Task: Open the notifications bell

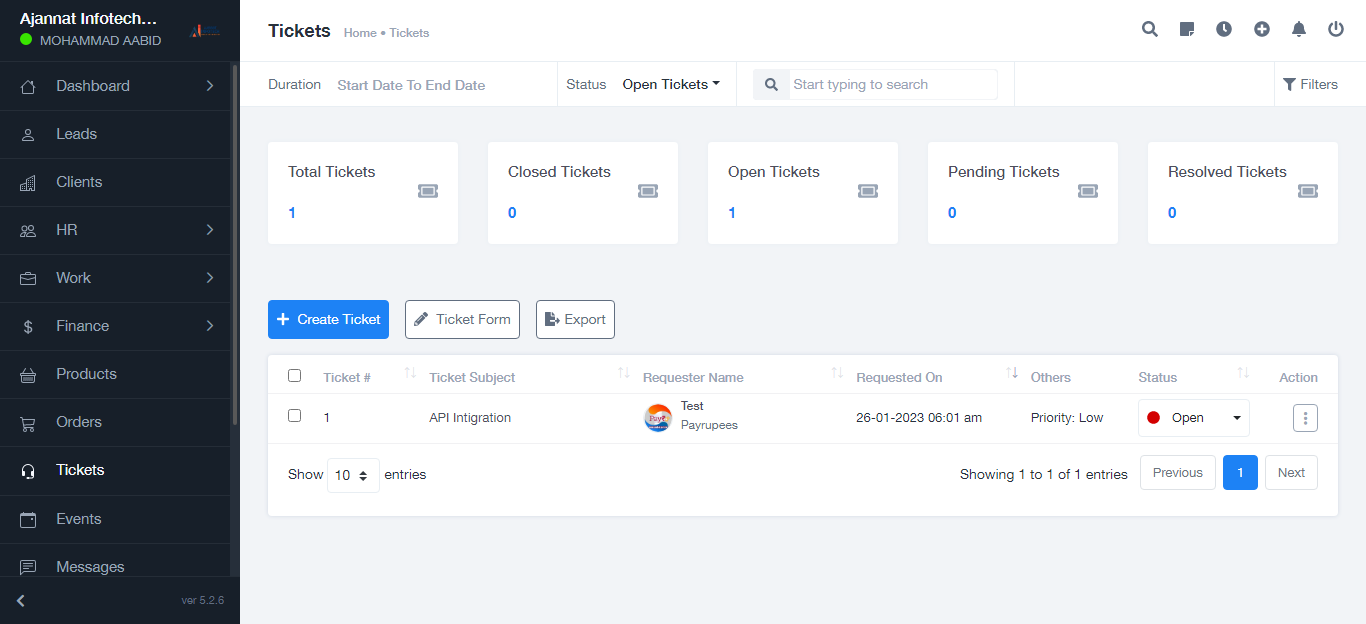Action: [x=1299, y=29]
